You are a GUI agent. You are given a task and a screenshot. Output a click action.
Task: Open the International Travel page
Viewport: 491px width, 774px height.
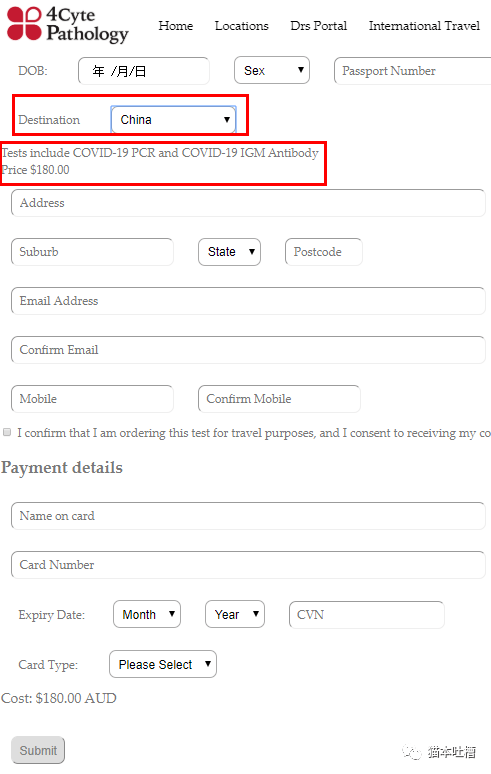424,26
